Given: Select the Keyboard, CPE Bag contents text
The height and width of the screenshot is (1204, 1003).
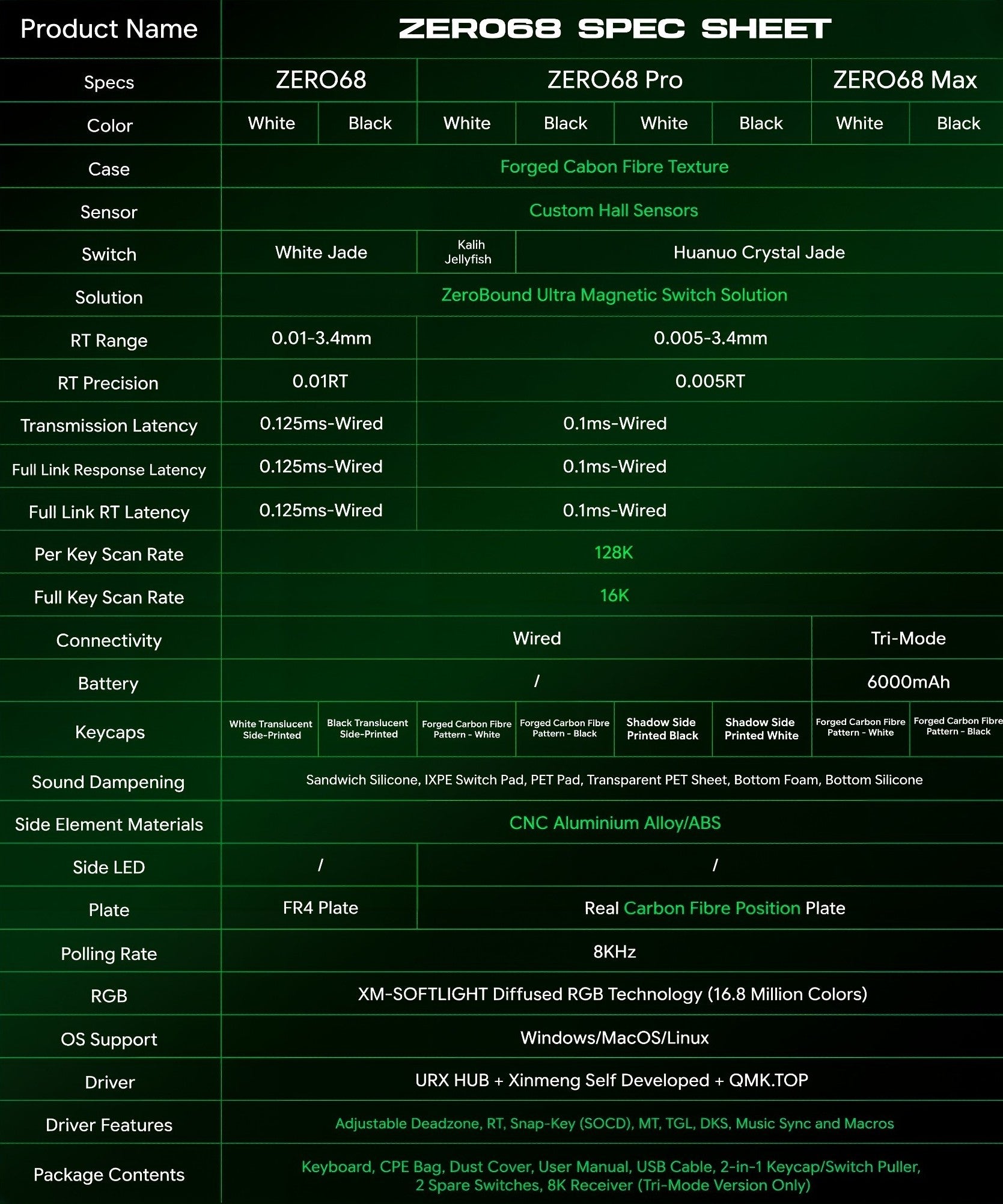Looking at the screenshot, I should click(x=611, y=1176).
